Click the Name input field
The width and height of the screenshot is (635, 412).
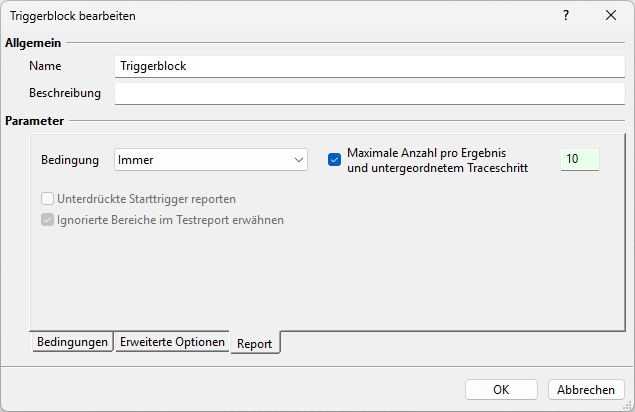point(370,66)
